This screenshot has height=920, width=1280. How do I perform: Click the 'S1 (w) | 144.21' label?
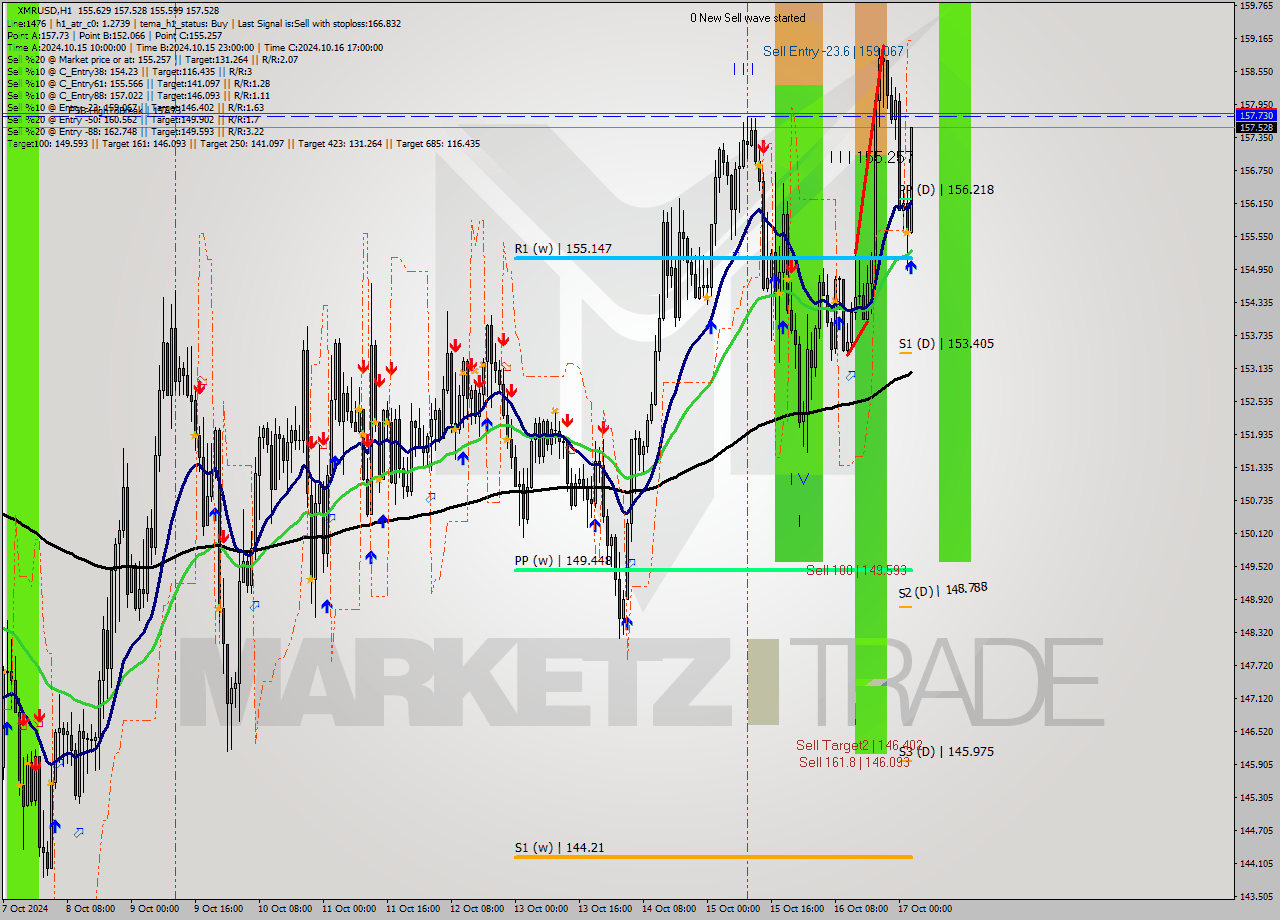pyautogui.click(x=559, y=847)
